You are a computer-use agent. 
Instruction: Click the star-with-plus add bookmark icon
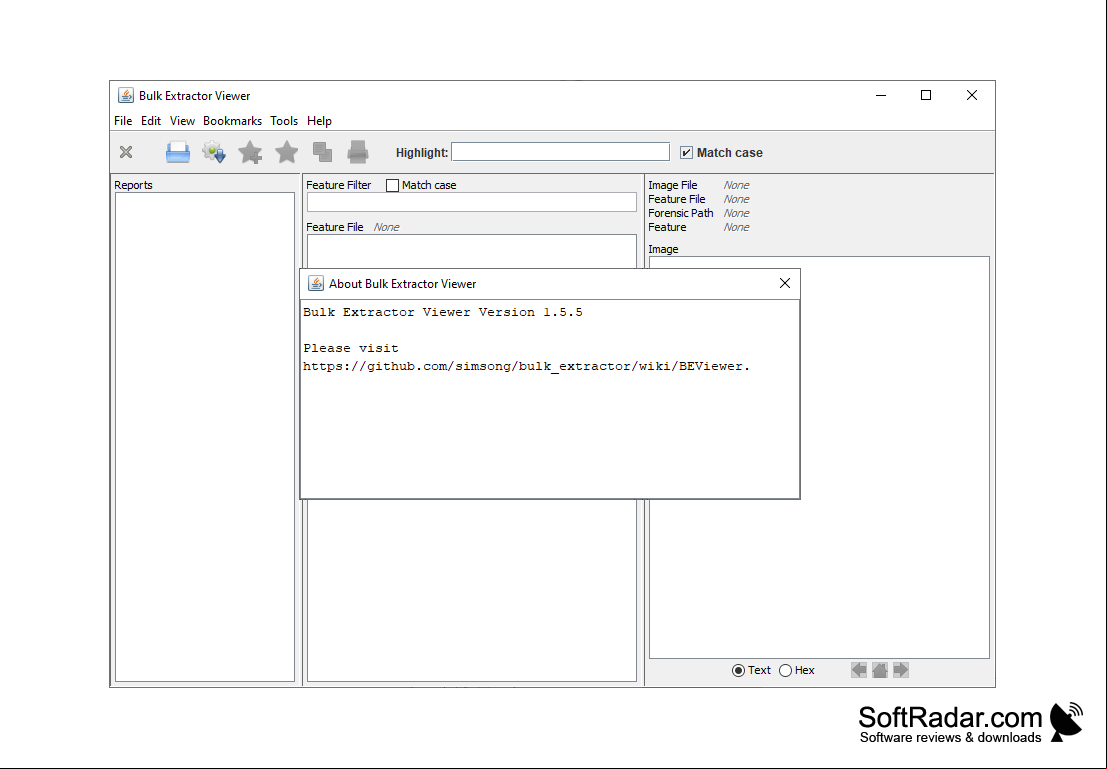250,152
